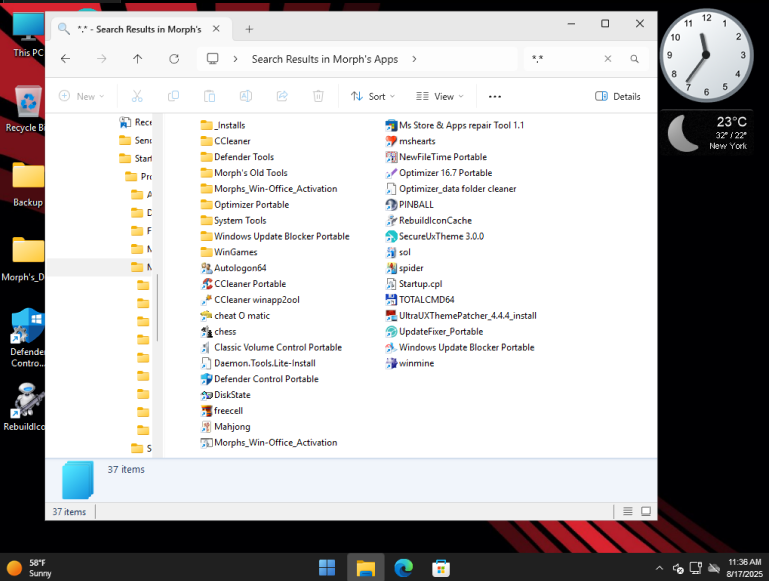Select the UpdateFixer_Portable file

[435, 331]
